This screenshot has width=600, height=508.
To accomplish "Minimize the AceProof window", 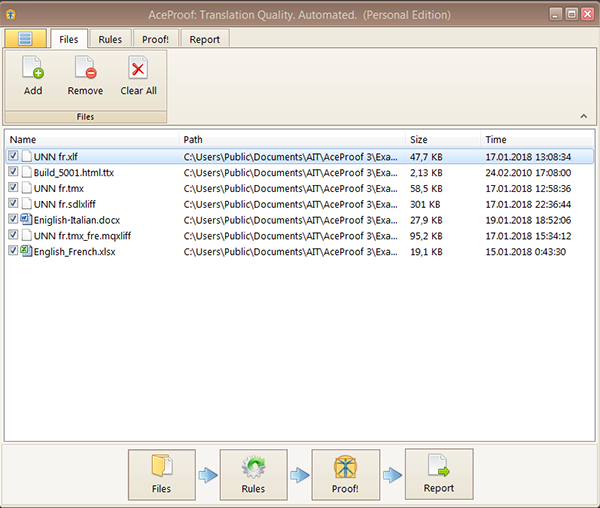I will 556,14.
